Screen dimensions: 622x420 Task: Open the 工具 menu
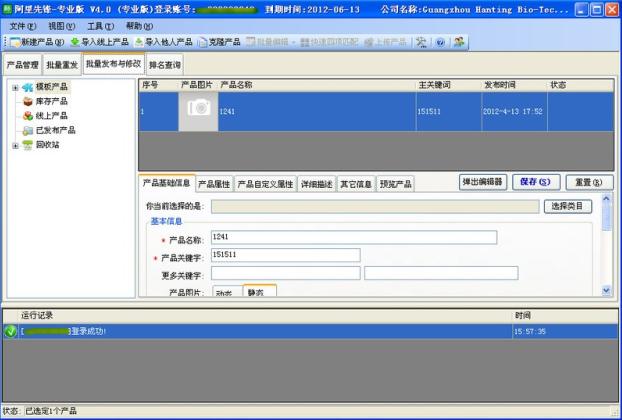click(100, 26)
